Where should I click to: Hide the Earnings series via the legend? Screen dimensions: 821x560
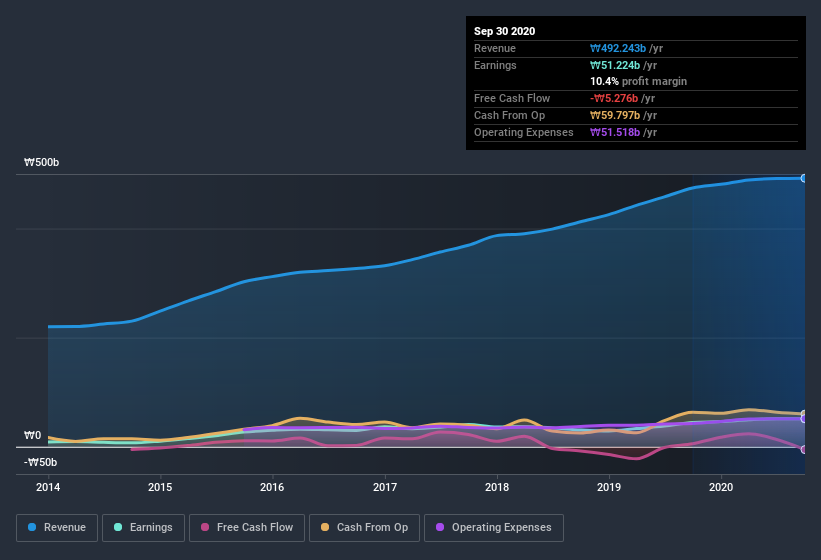(x=143, y=527)
